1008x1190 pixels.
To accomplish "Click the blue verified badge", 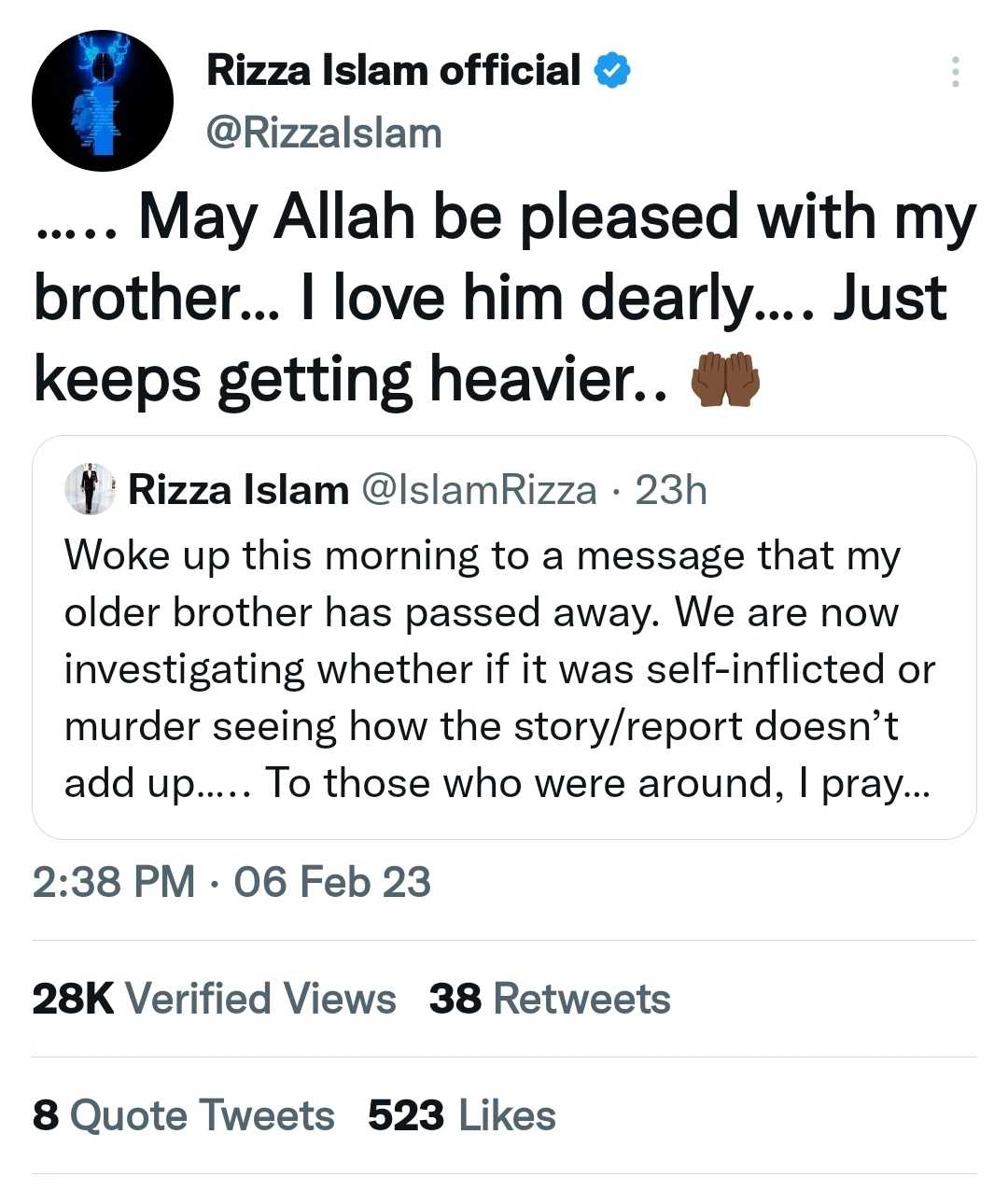I will pos(612,71).
